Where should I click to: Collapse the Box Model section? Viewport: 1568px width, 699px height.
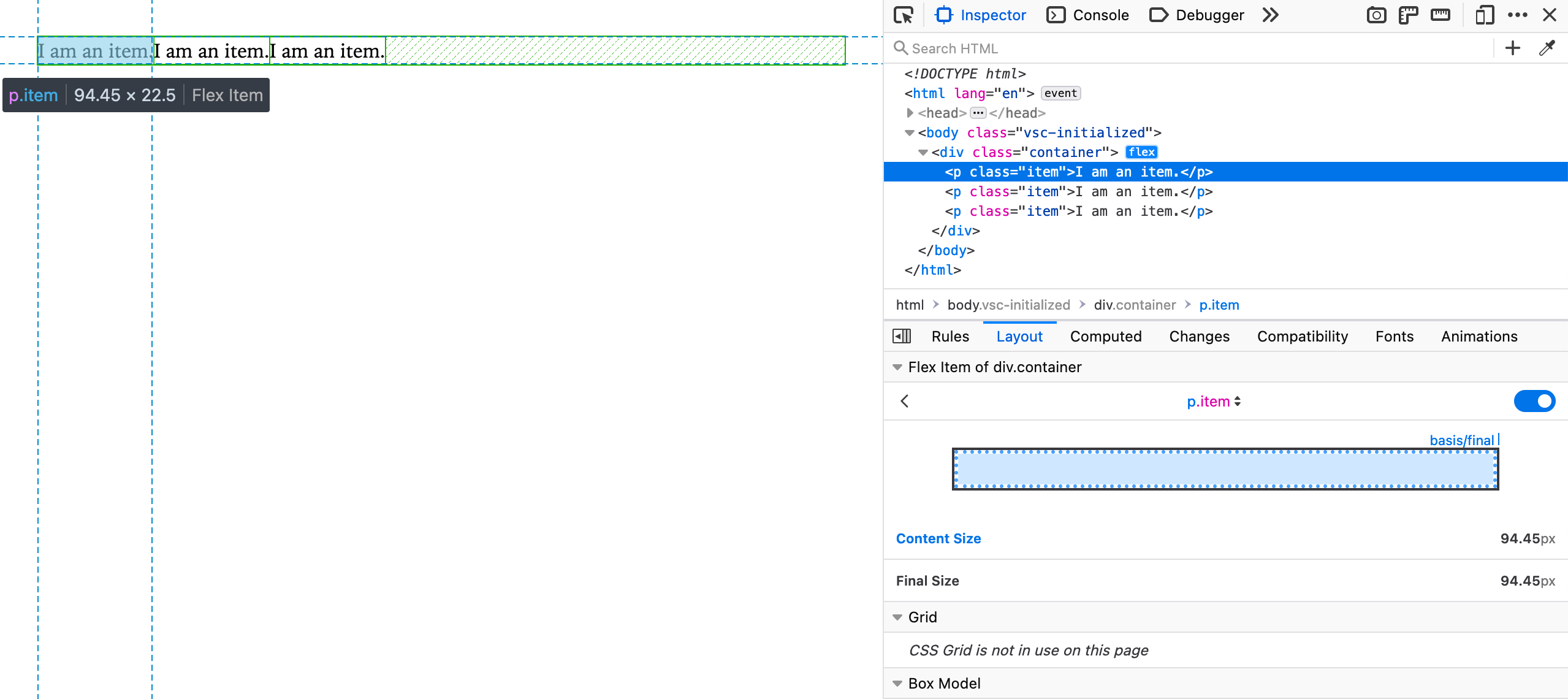tap(897, 683)
